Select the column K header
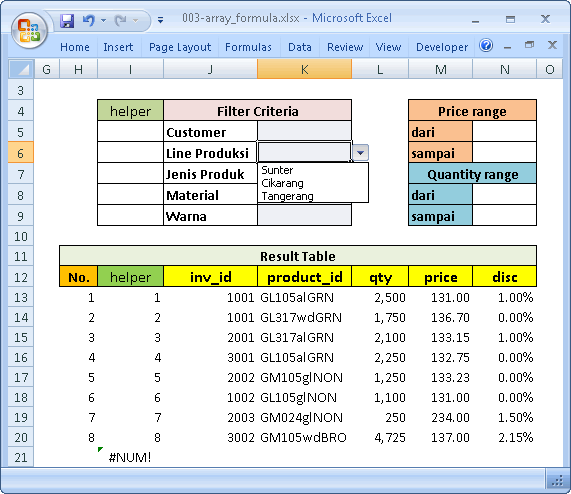The width and height of the screenshot is (571, 494). (x=304, y=69)
